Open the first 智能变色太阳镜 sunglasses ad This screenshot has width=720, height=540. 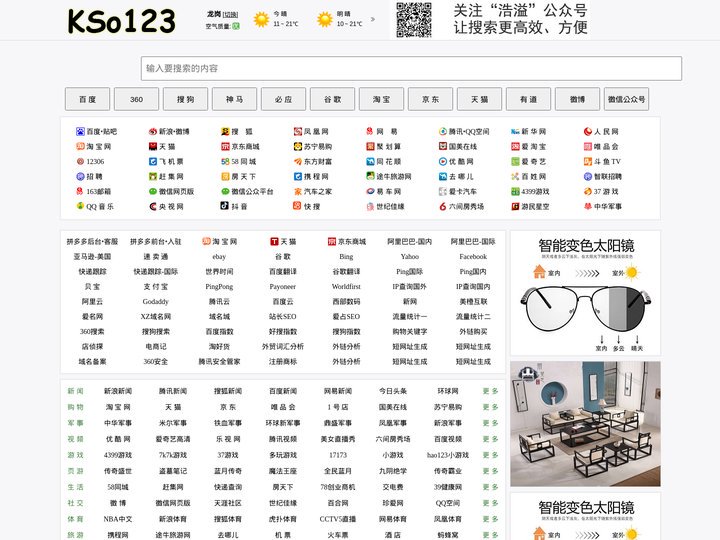tap(585, 293)
